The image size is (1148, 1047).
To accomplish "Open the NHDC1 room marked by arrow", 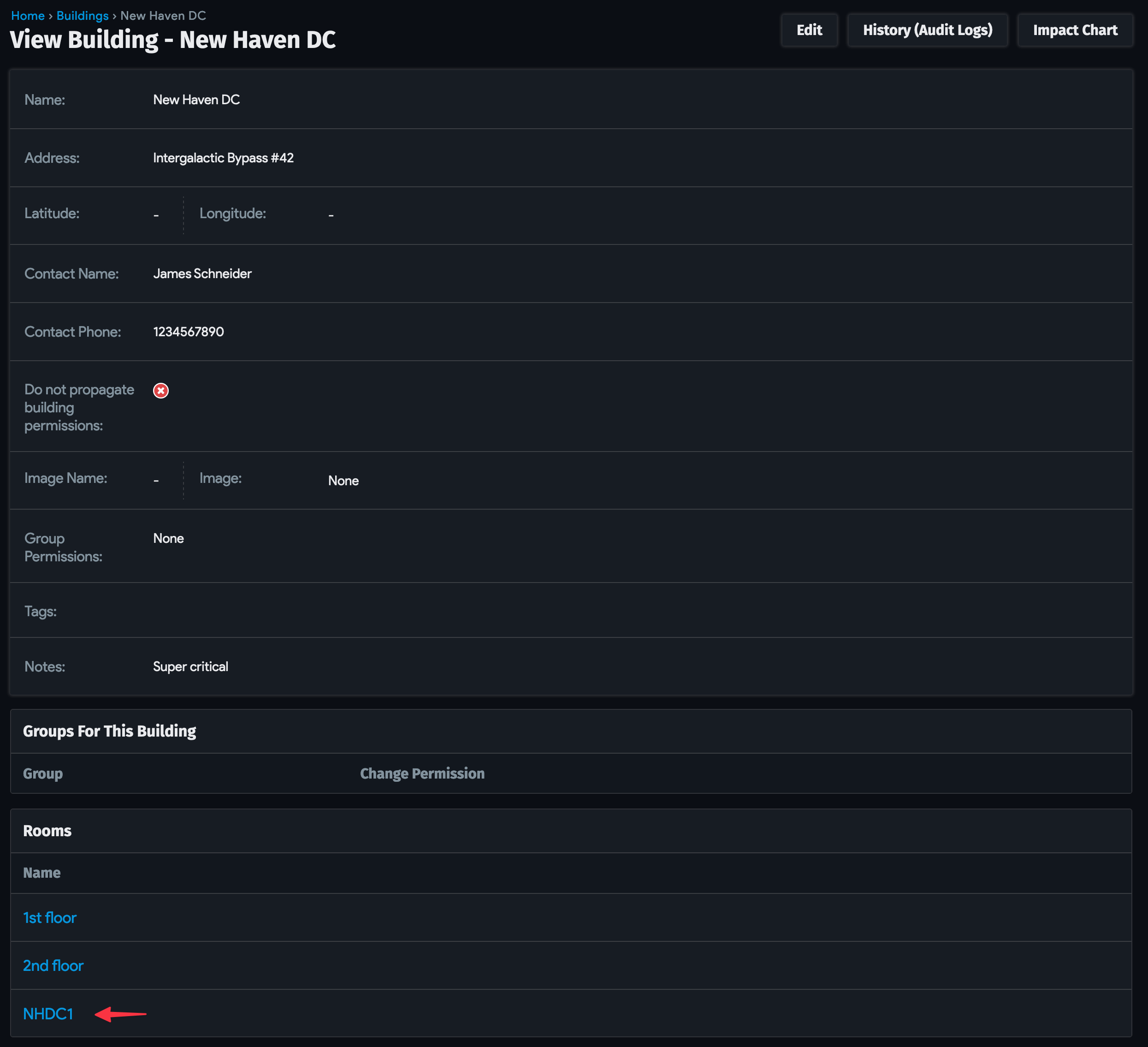I will click(48, 1013).
